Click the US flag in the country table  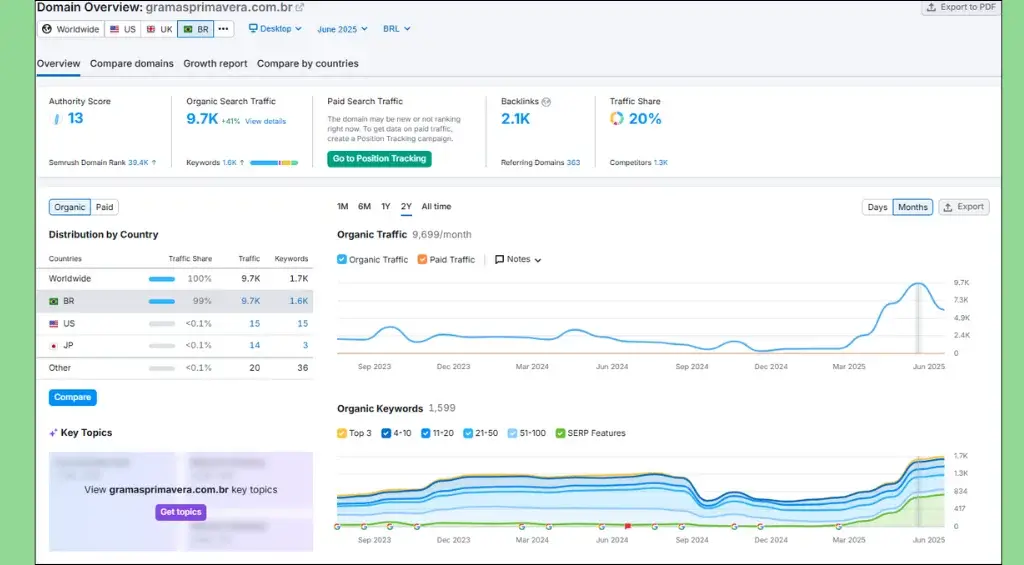(x=54, y=324)
